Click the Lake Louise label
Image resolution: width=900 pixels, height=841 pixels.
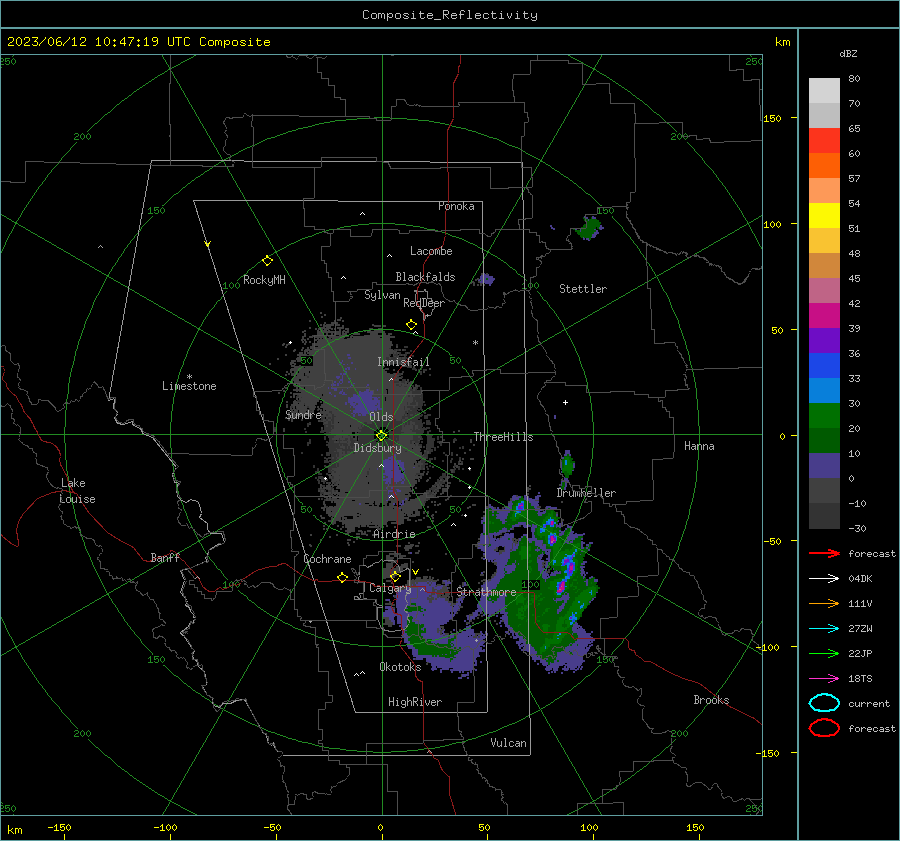pyautogui.click(x=77, y=491)
